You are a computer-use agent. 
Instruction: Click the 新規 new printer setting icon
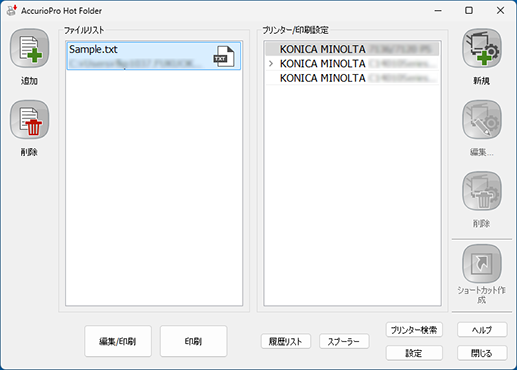(482, 48)
